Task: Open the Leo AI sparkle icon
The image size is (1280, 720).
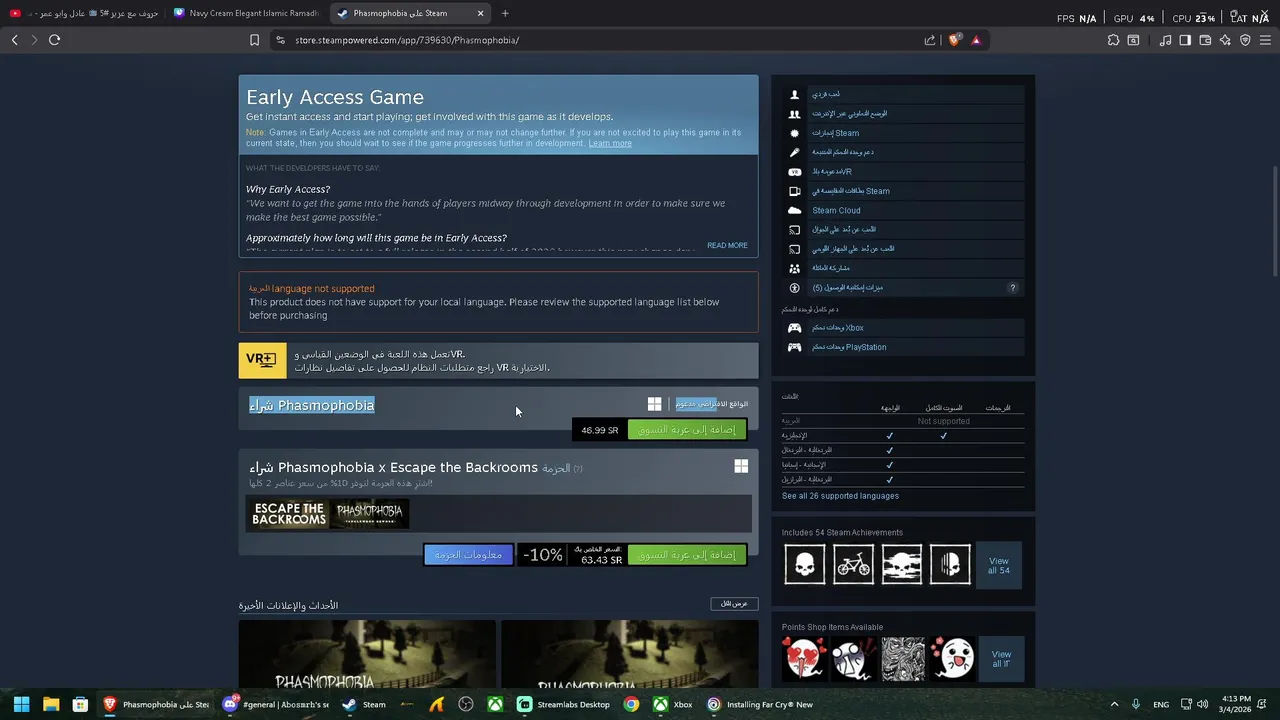Action: tap(1225, 40)
